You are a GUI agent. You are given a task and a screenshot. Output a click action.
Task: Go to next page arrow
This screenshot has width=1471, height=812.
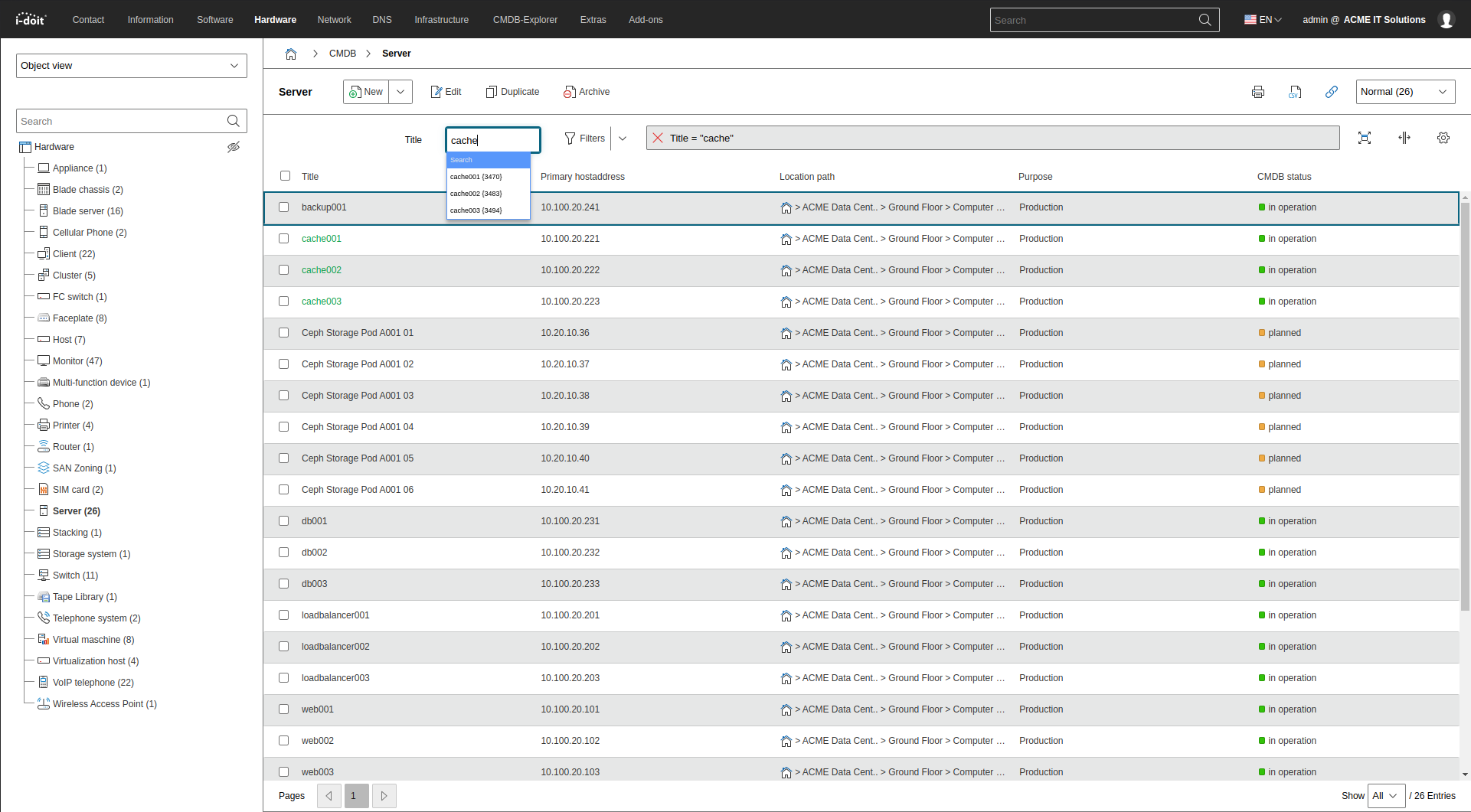[x=384, y=796]
